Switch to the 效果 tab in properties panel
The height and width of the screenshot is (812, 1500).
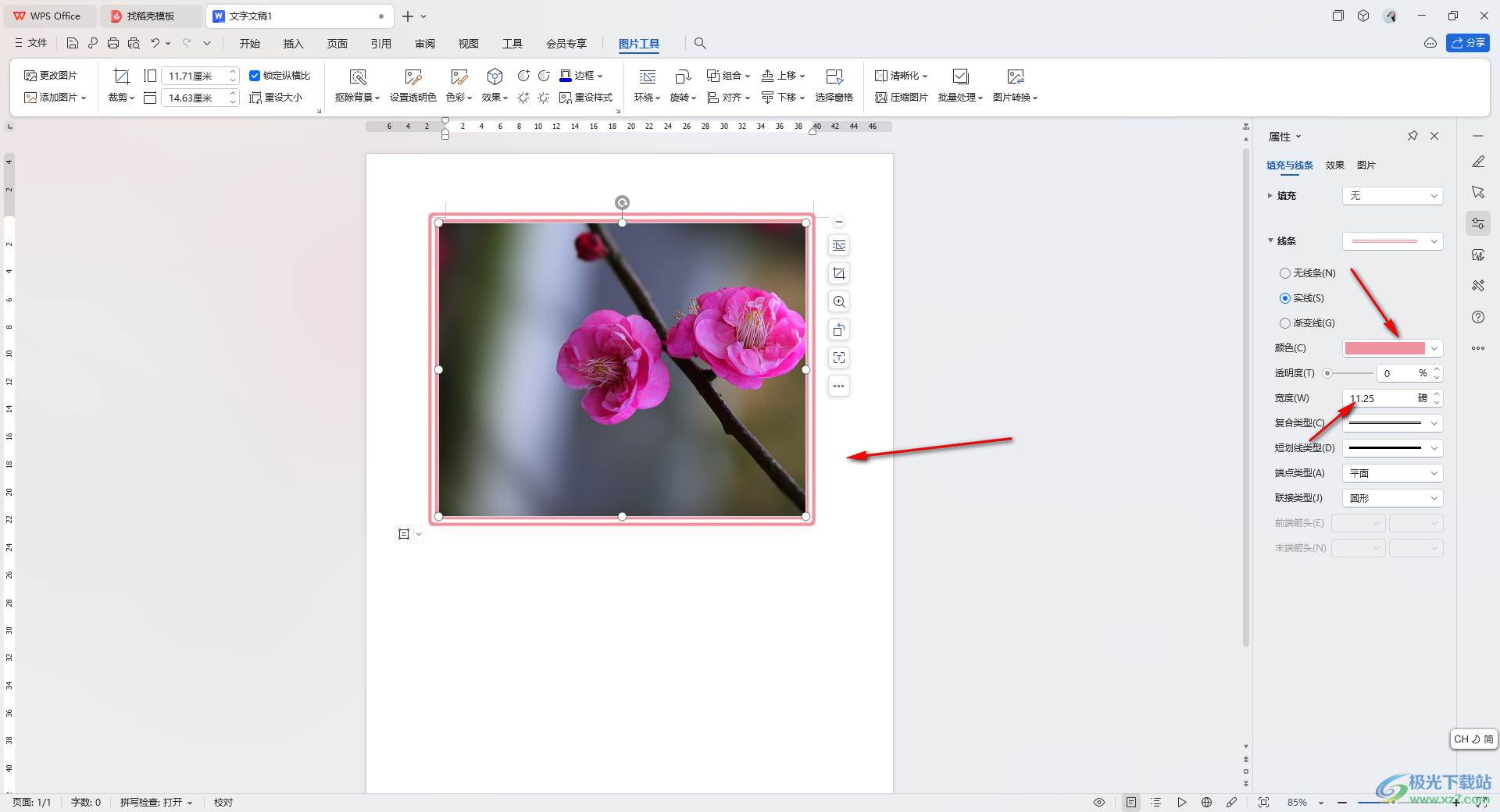pyautogui.click(x=1335, y=166)
